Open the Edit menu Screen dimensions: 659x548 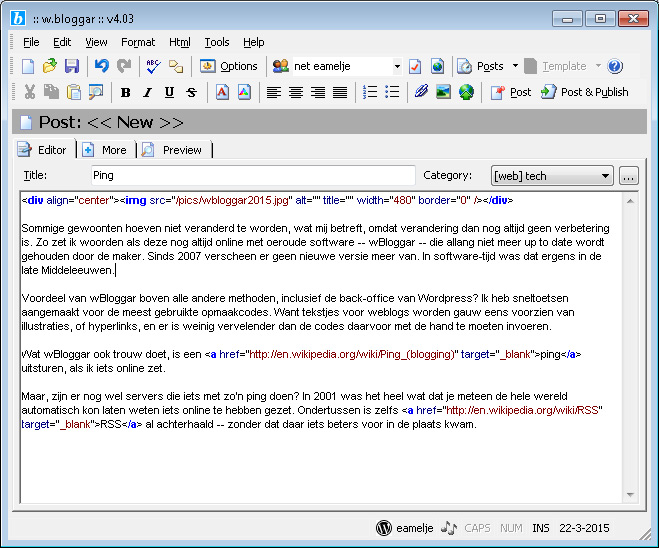62,42
